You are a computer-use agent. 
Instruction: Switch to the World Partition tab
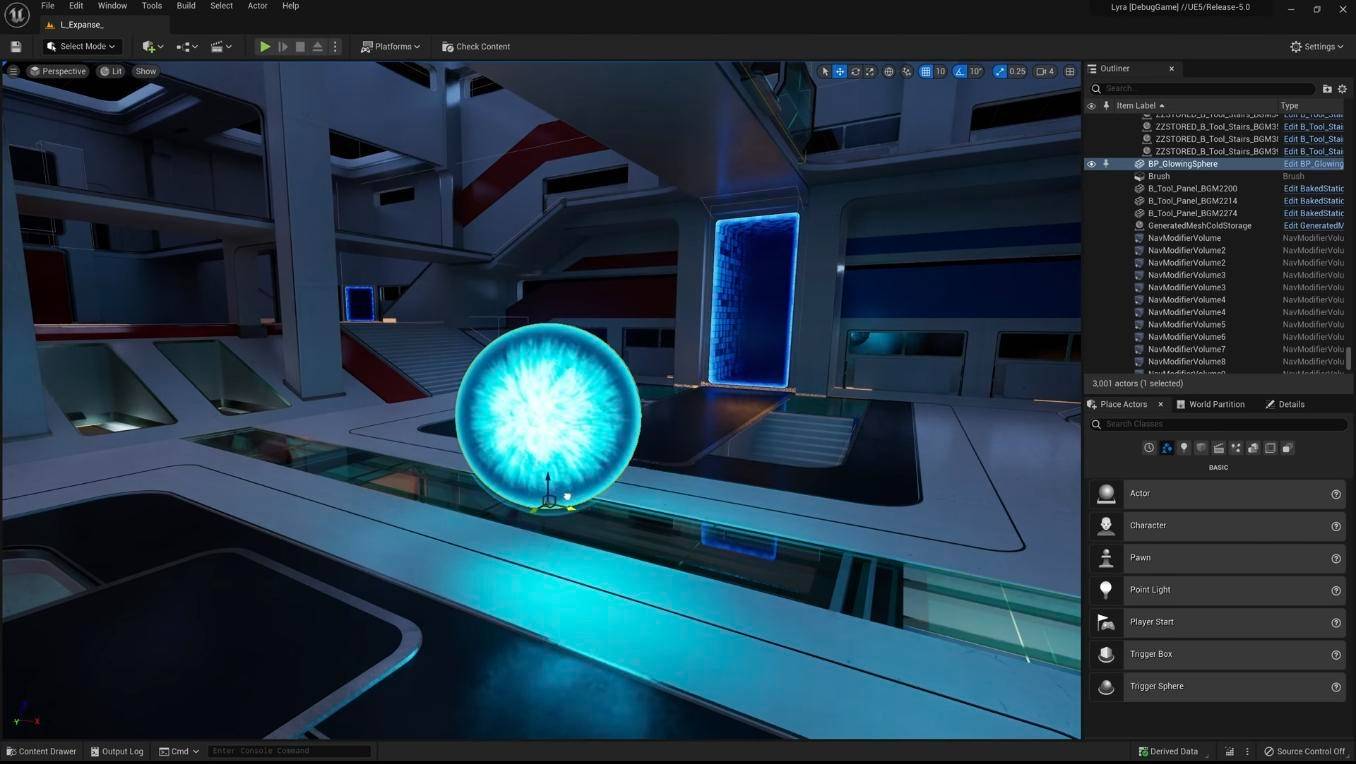1210,405
